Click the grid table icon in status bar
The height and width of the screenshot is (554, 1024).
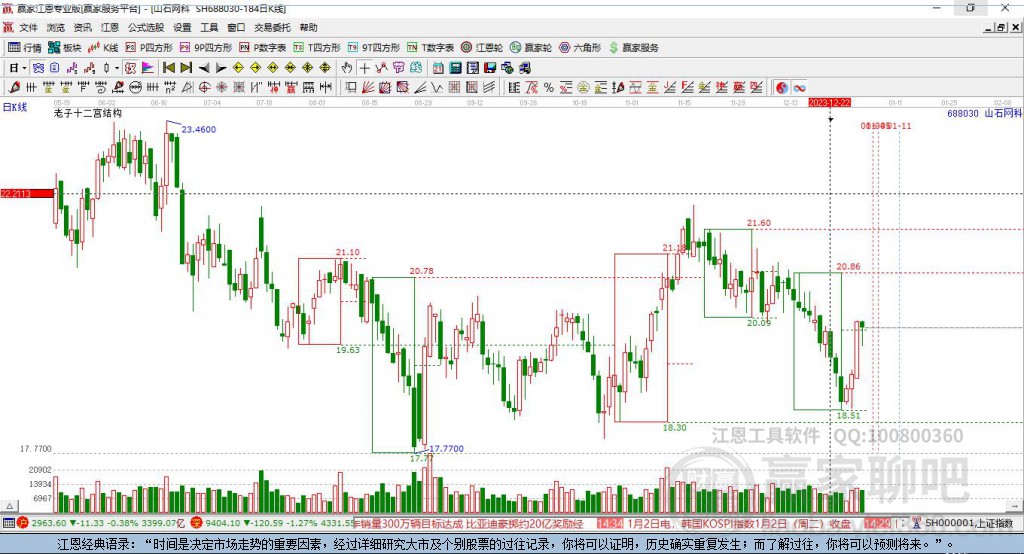(8, 523)
